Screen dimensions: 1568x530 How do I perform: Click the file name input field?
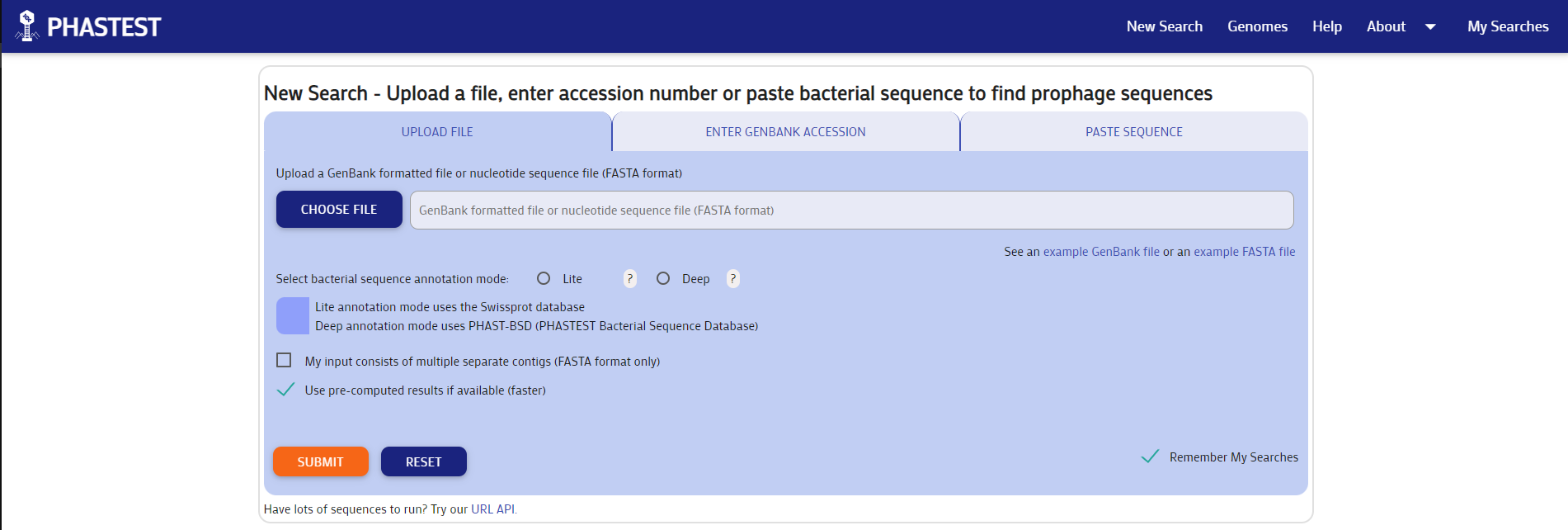click(851, 211)
